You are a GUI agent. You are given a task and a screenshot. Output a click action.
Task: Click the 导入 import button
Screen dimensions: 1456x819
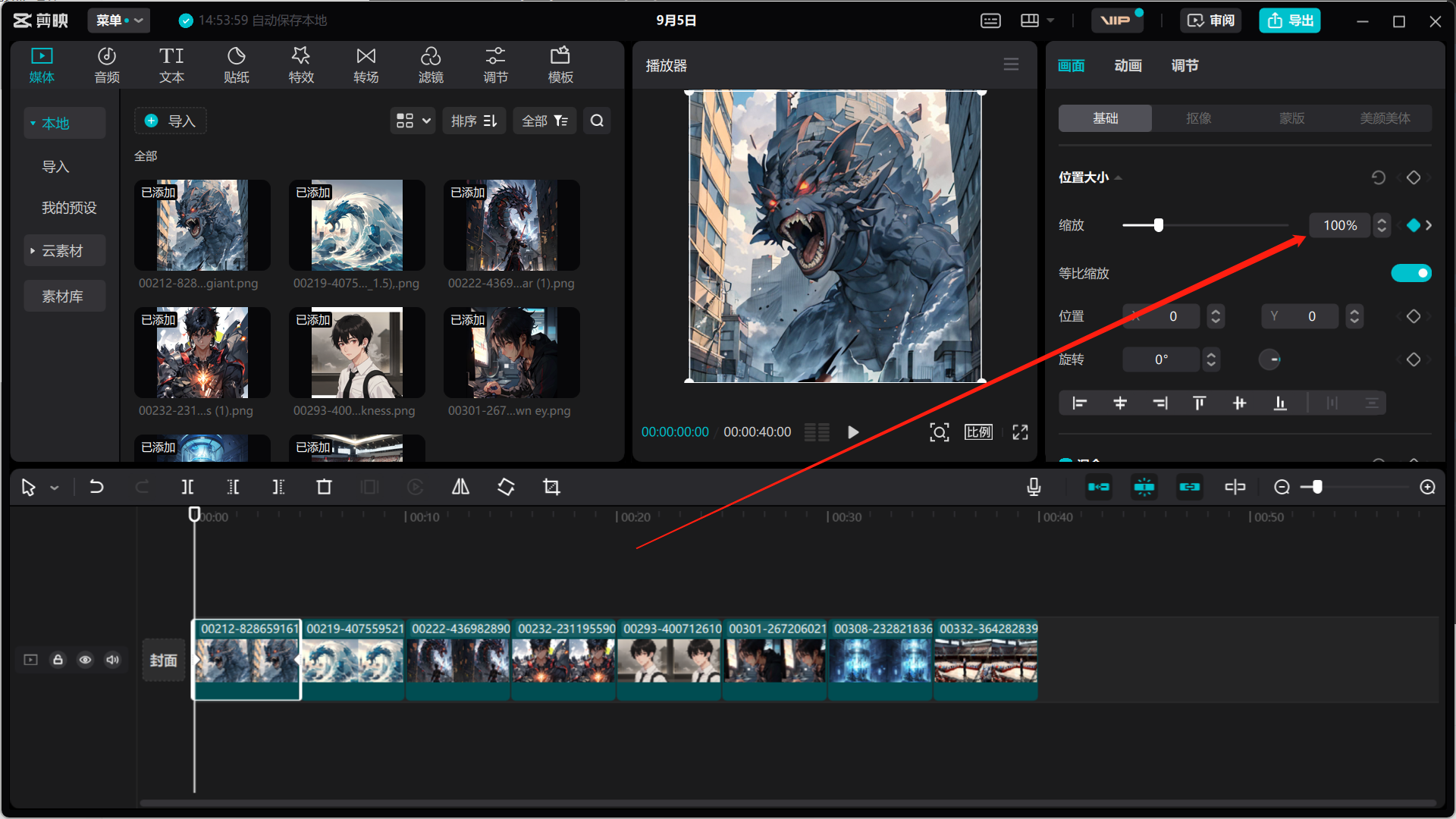(x=170, y=121)
